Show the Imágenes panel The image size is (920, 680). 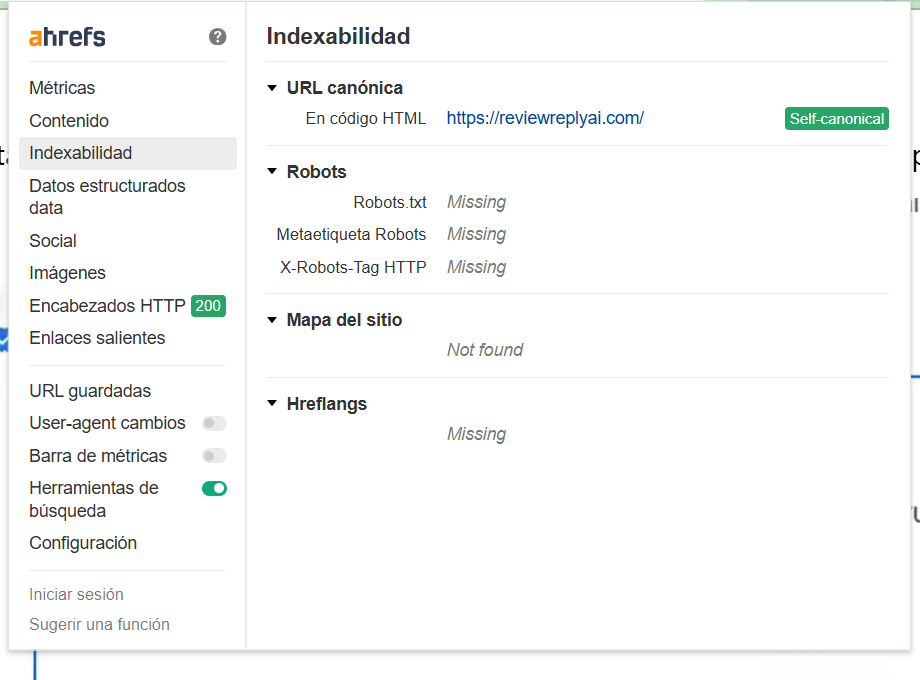pos(67,273)
